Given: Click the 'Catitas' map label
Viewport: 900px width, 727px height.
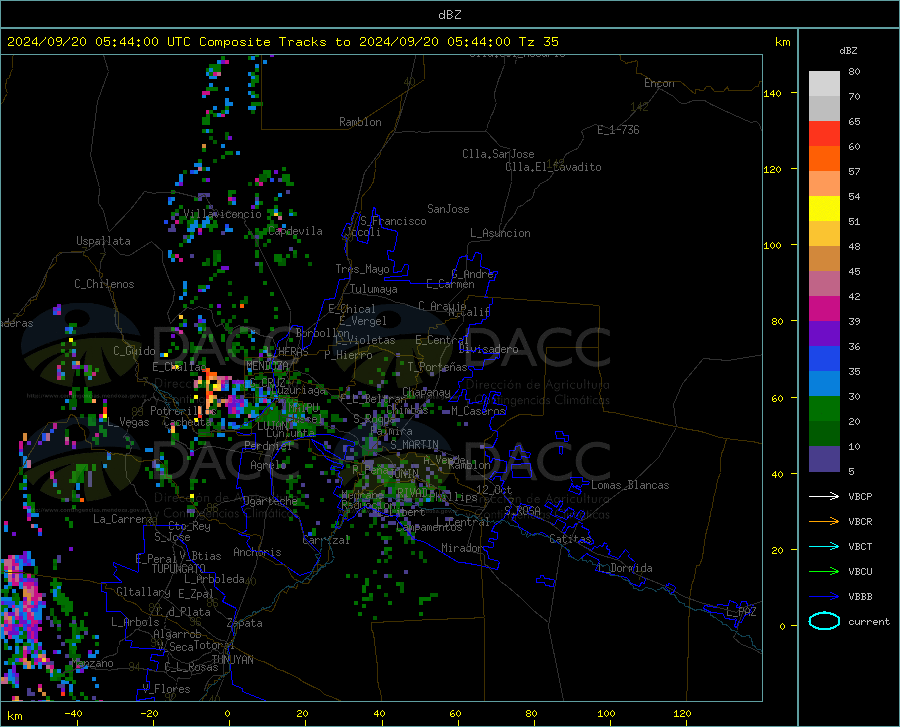Looking at the screenshot, I should pos(570,539).
